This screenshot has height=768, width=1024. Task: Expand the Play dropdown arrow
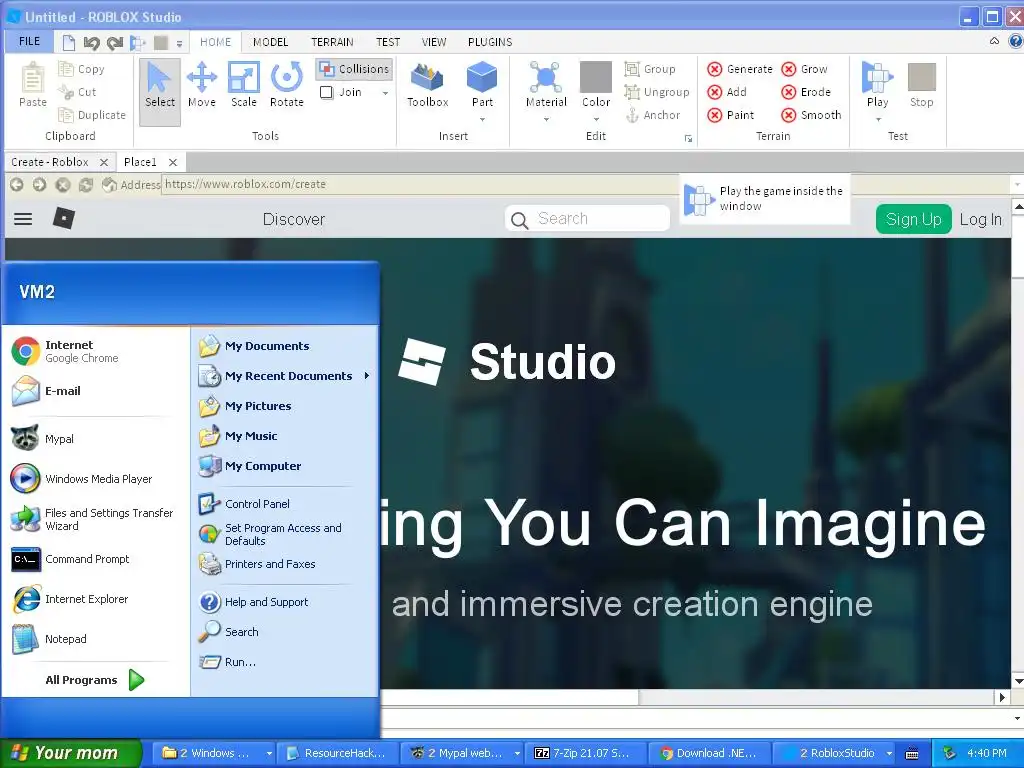(x=878, y=120)
